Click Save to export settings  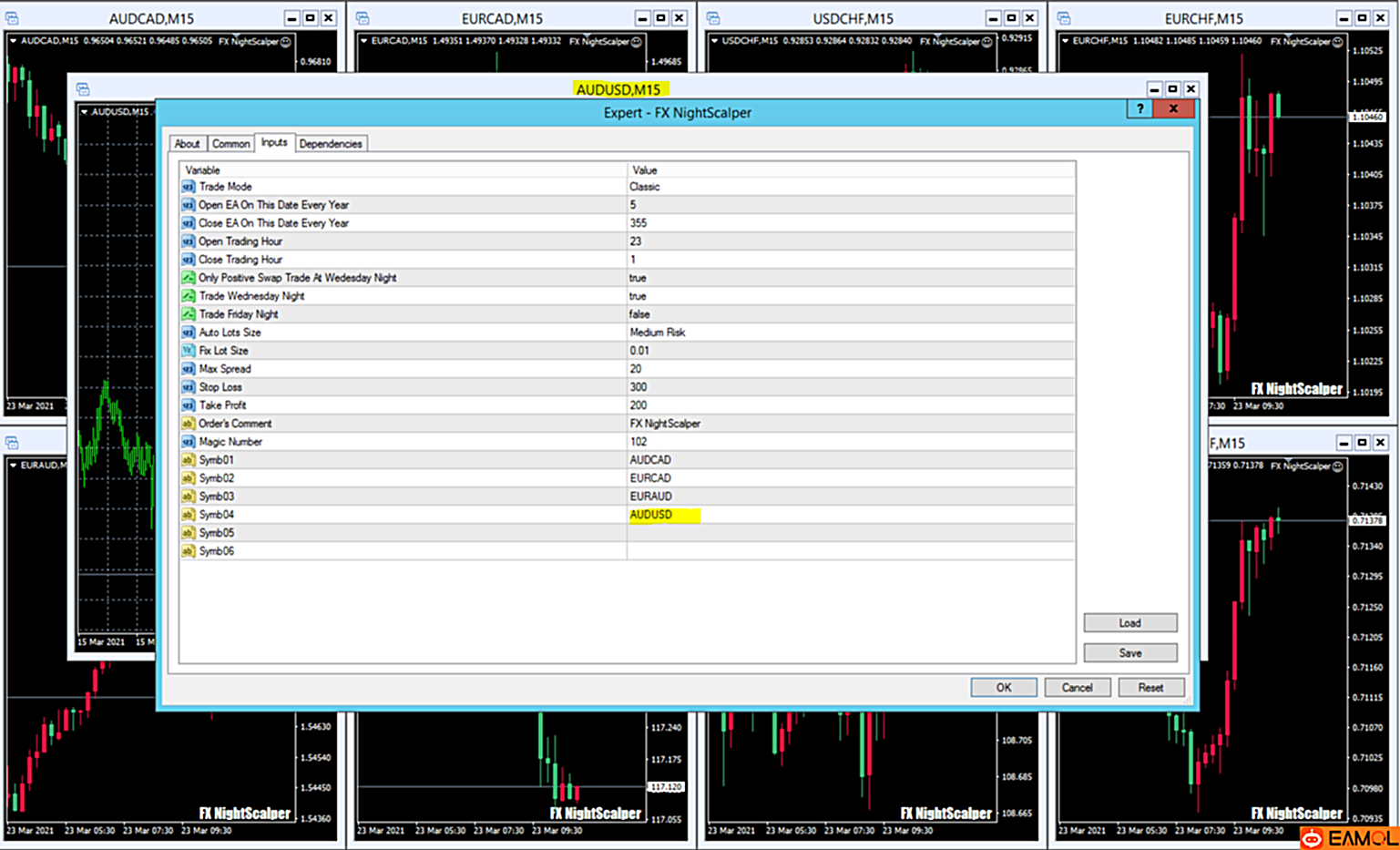pyautogui.click(x=1129, y=653)
